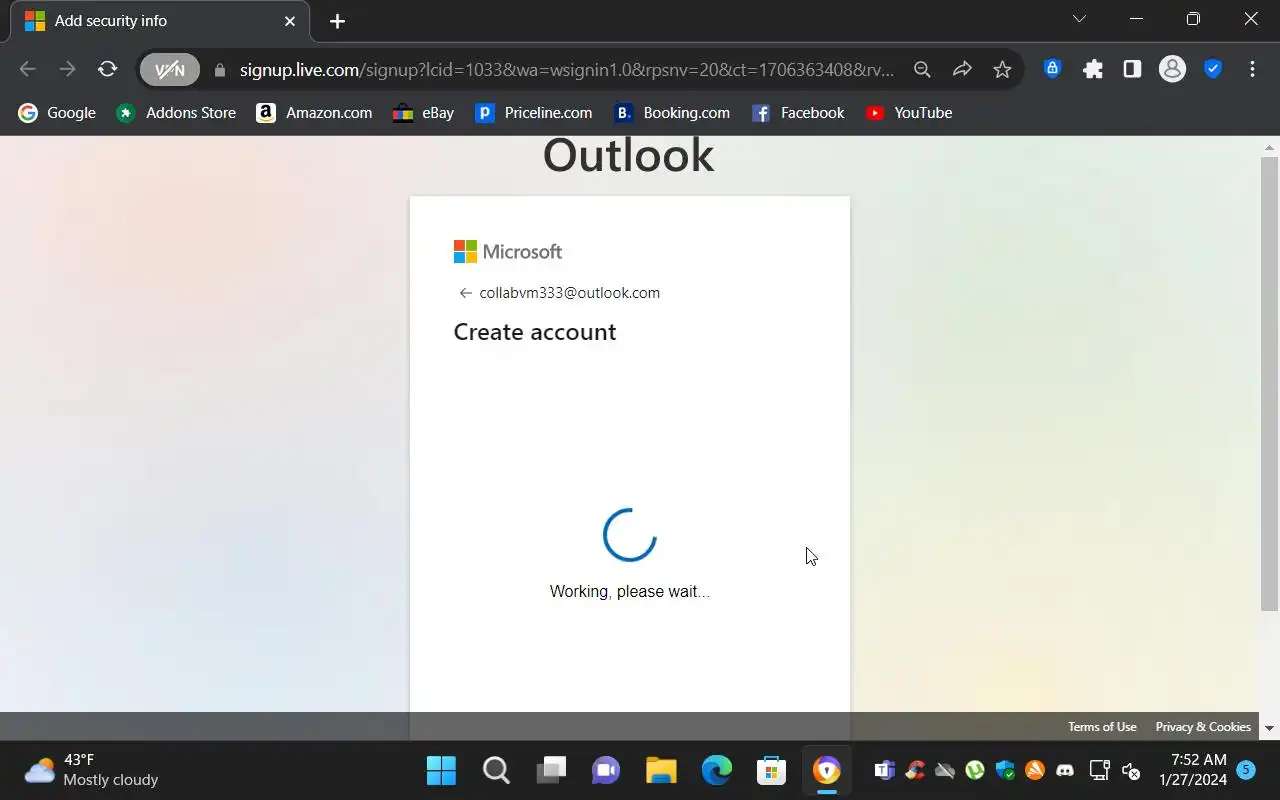The height and width of the screenshot is (800, 1280).
Task: Toggle the VPN badge in address bar
Action: pos(170,69)
